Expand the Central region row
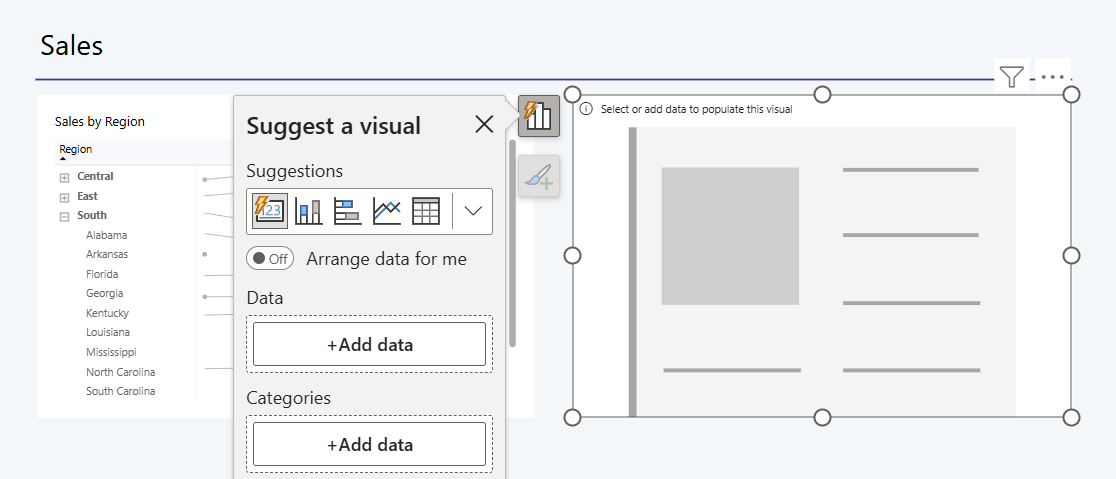The image size is (1116, 479). coord(64,177)
